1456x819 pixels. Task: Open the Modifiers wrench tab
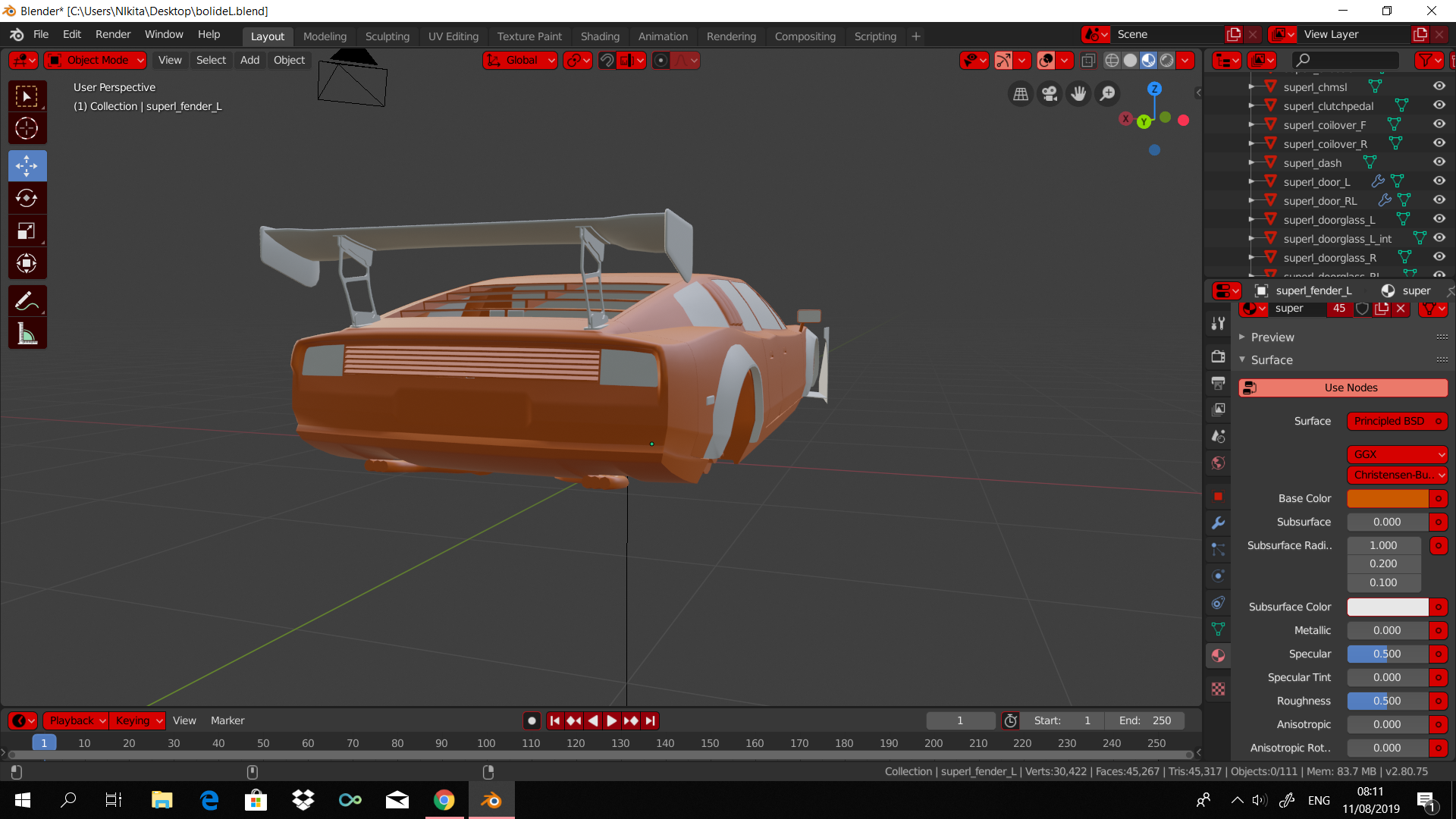point(1218,523)
